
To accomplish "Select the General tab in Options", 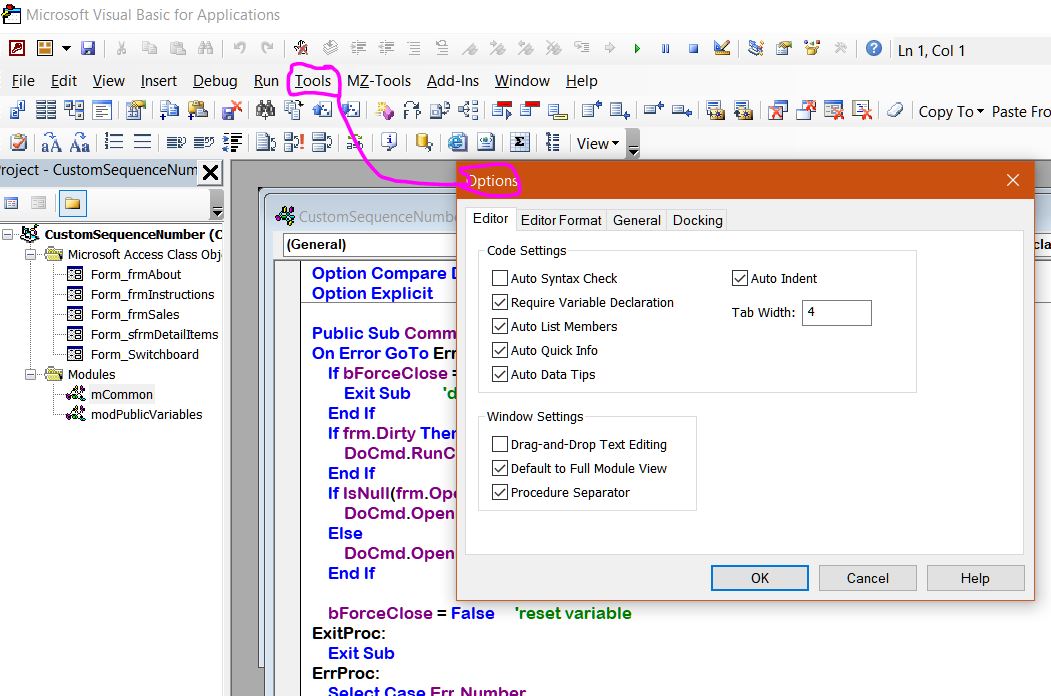I will [637, 220].
